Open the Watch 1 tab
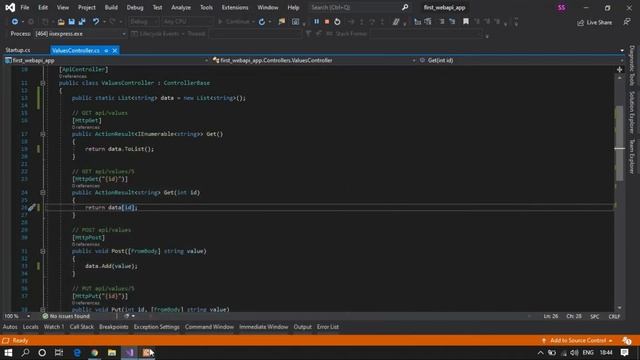This screenshot has height=360, width=640. click(x=54, y=327)
